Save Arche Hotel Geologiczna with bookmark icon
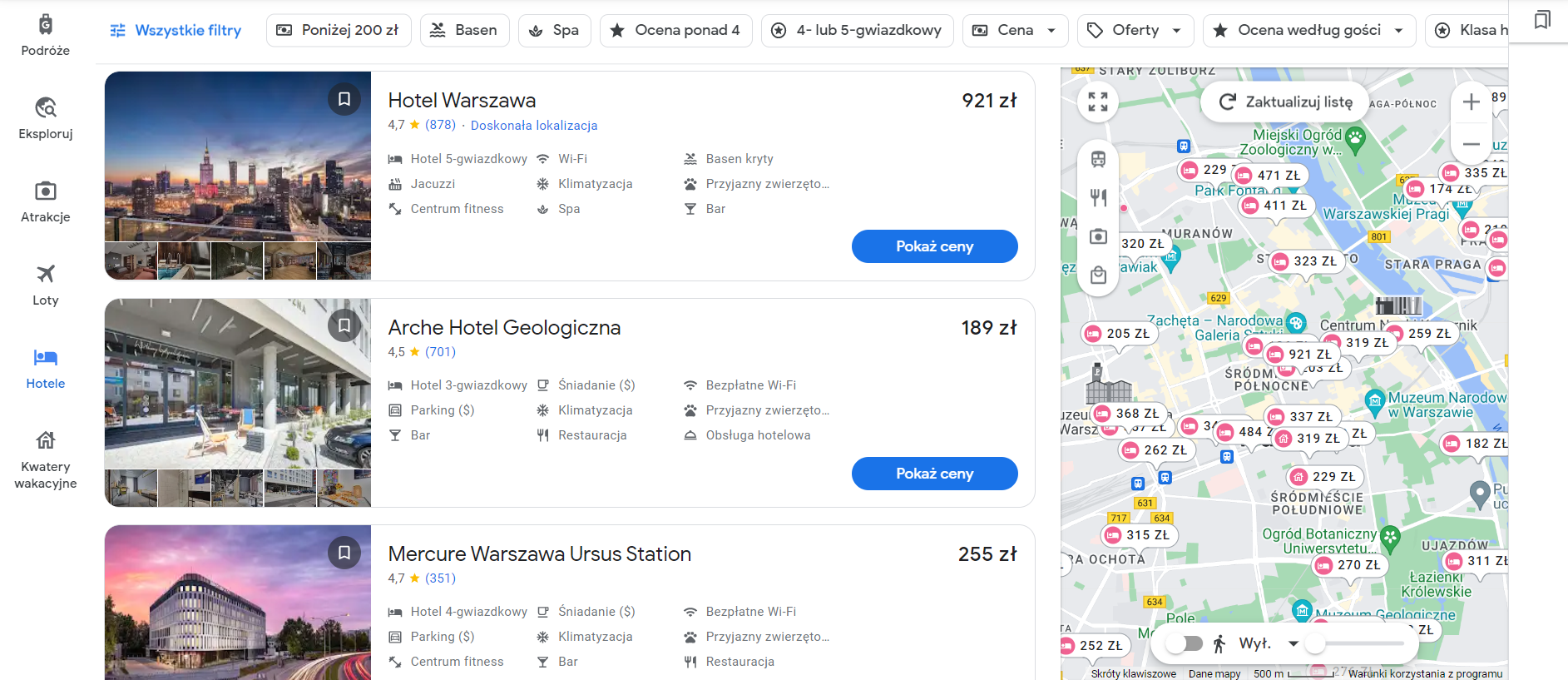Image resolution: width=1568 pixels, height=680 pixels. click(344, 325)
